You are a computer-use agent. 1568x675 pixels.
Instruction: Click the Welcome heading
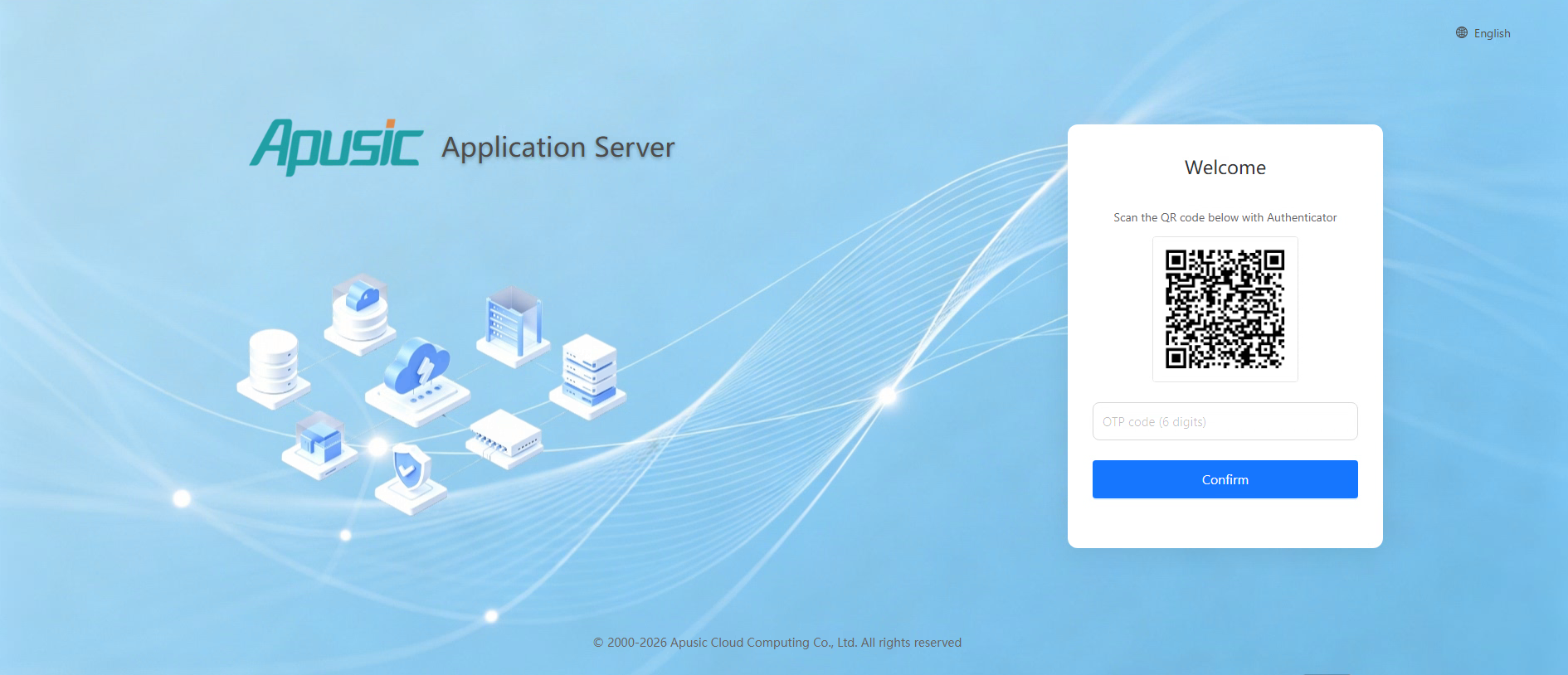[x=1225, y=168]
